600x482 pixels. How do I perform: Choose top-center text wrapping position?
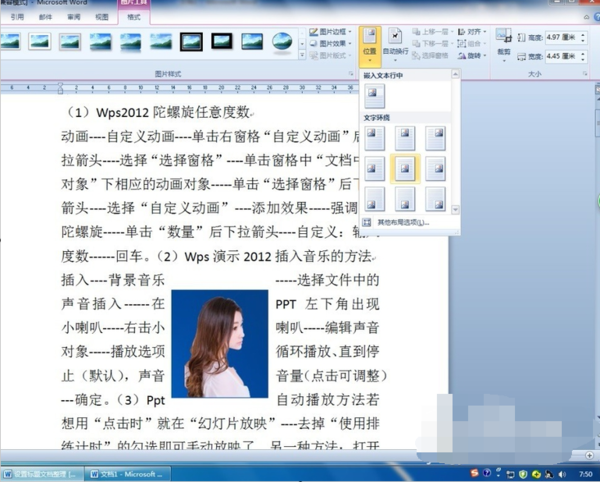pyautogui.click(x=405, y=138)
